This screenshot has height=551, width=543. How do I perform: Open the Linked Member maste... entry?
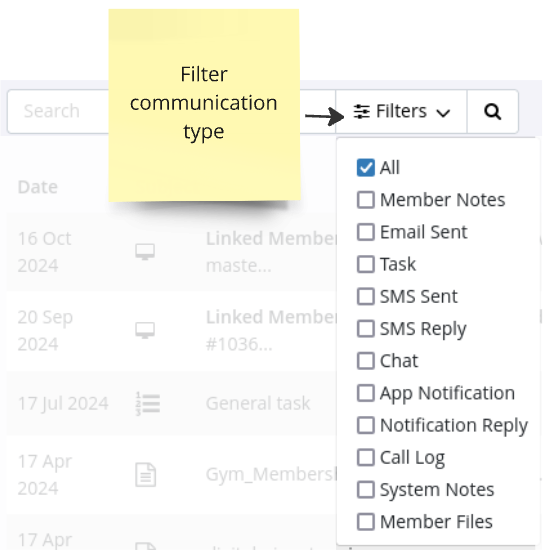(x=271, y=252)
